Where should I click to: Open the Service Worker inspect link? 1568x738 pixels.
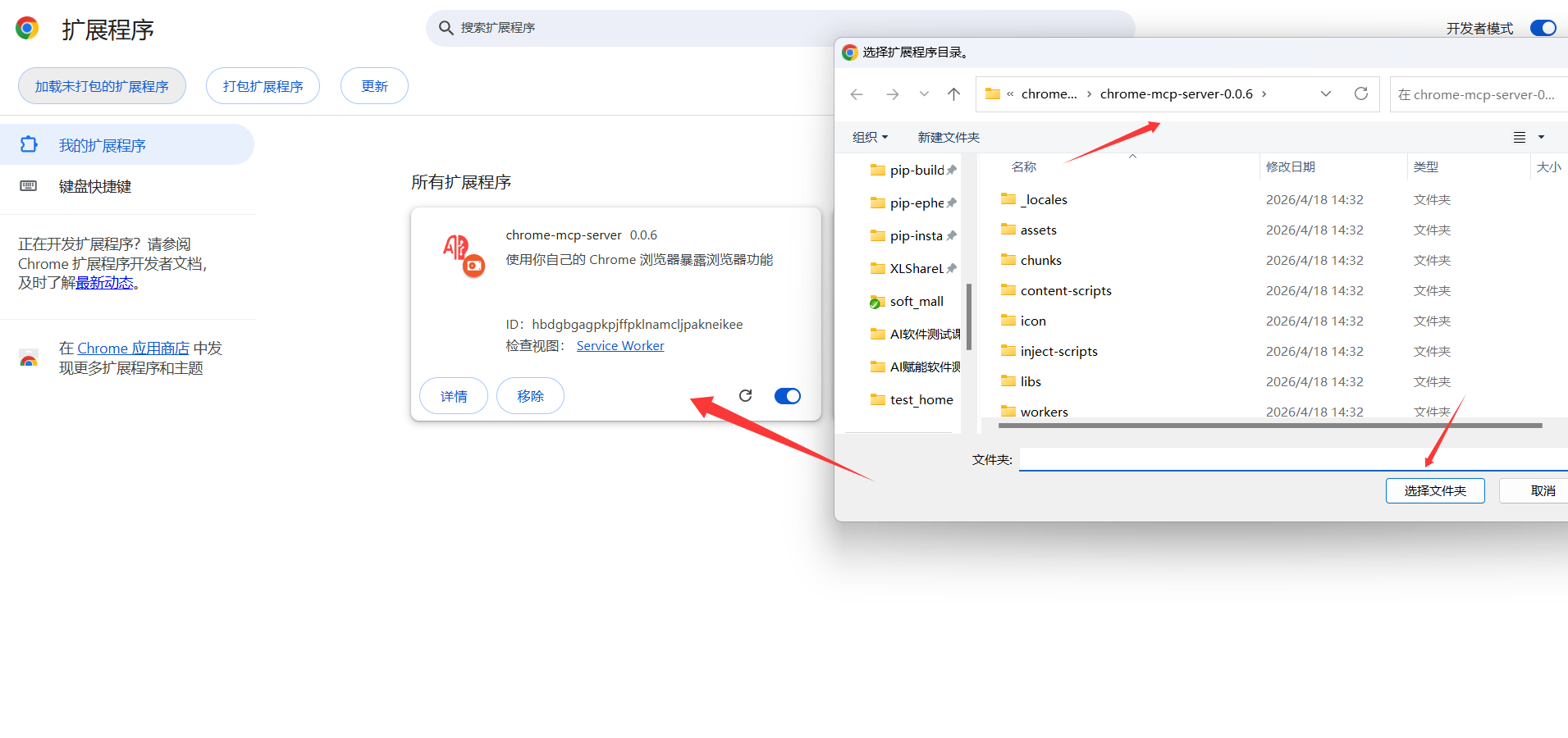[620, 345]
